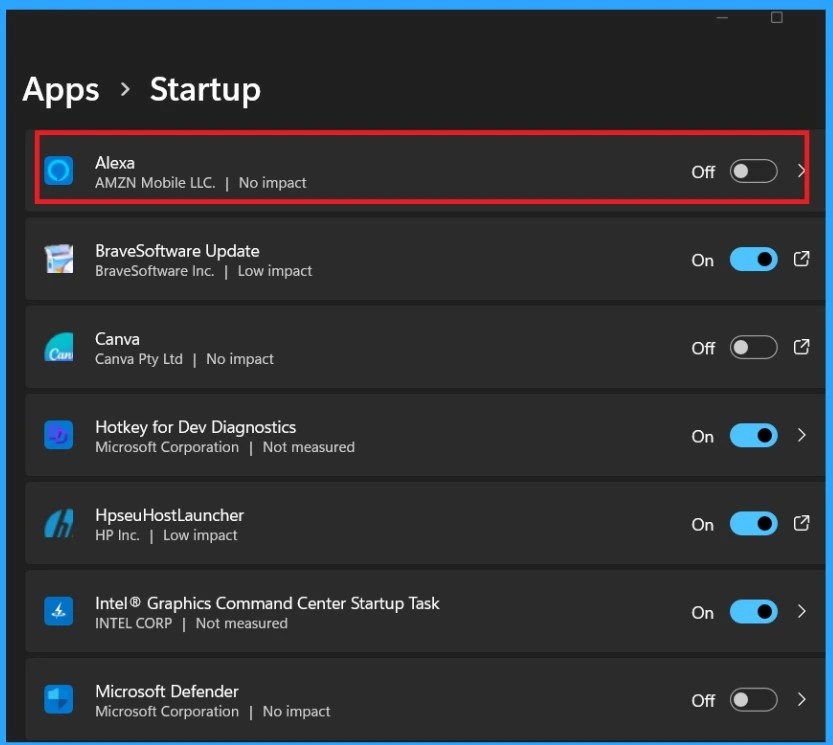
Task: Navigate back to Apps via breadcrumb
Action: [x=60, y=89]
